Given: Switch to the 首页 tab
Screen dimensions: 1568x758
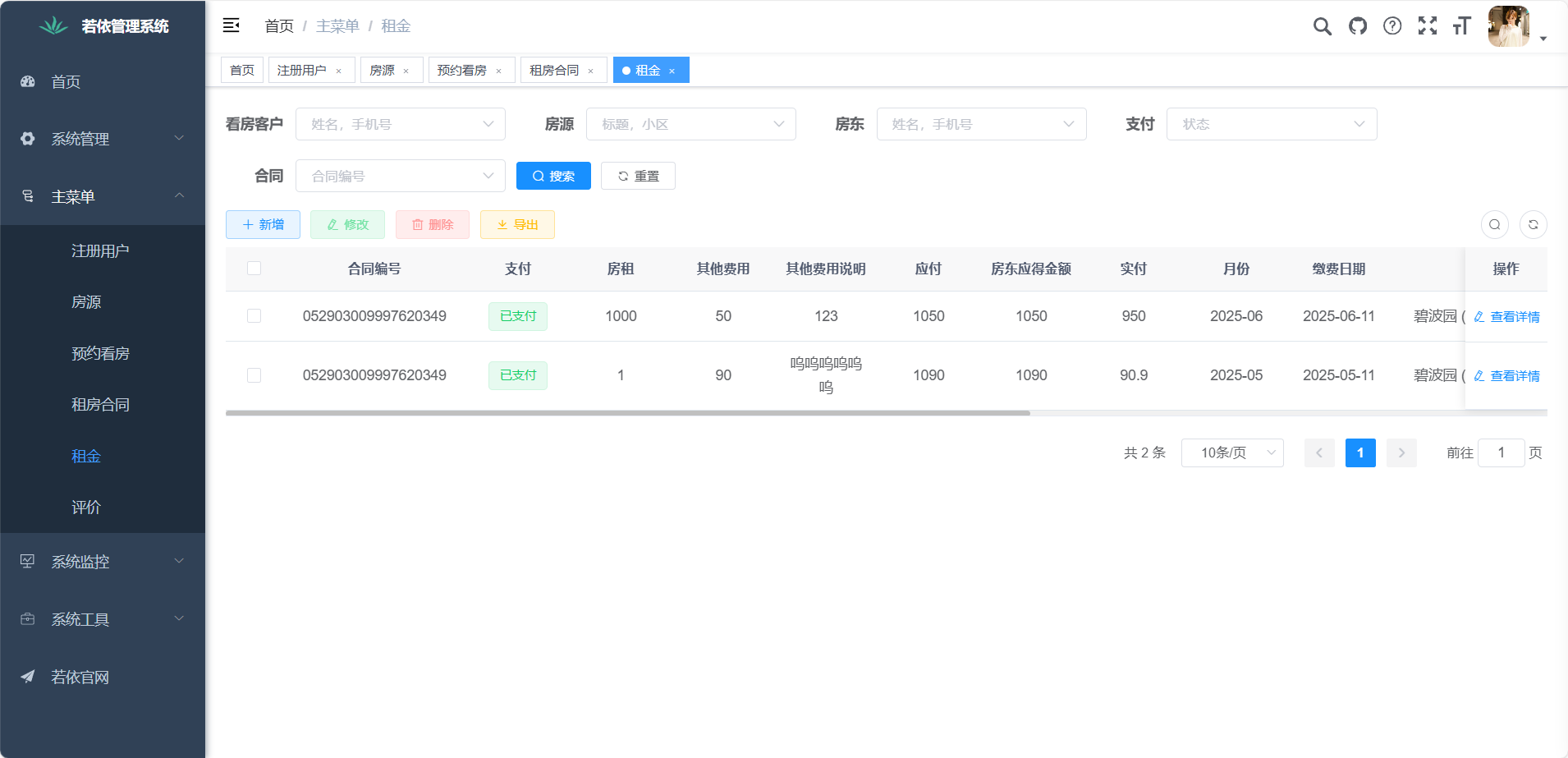Looking at the screenshot, I should (x=242, y=71).
